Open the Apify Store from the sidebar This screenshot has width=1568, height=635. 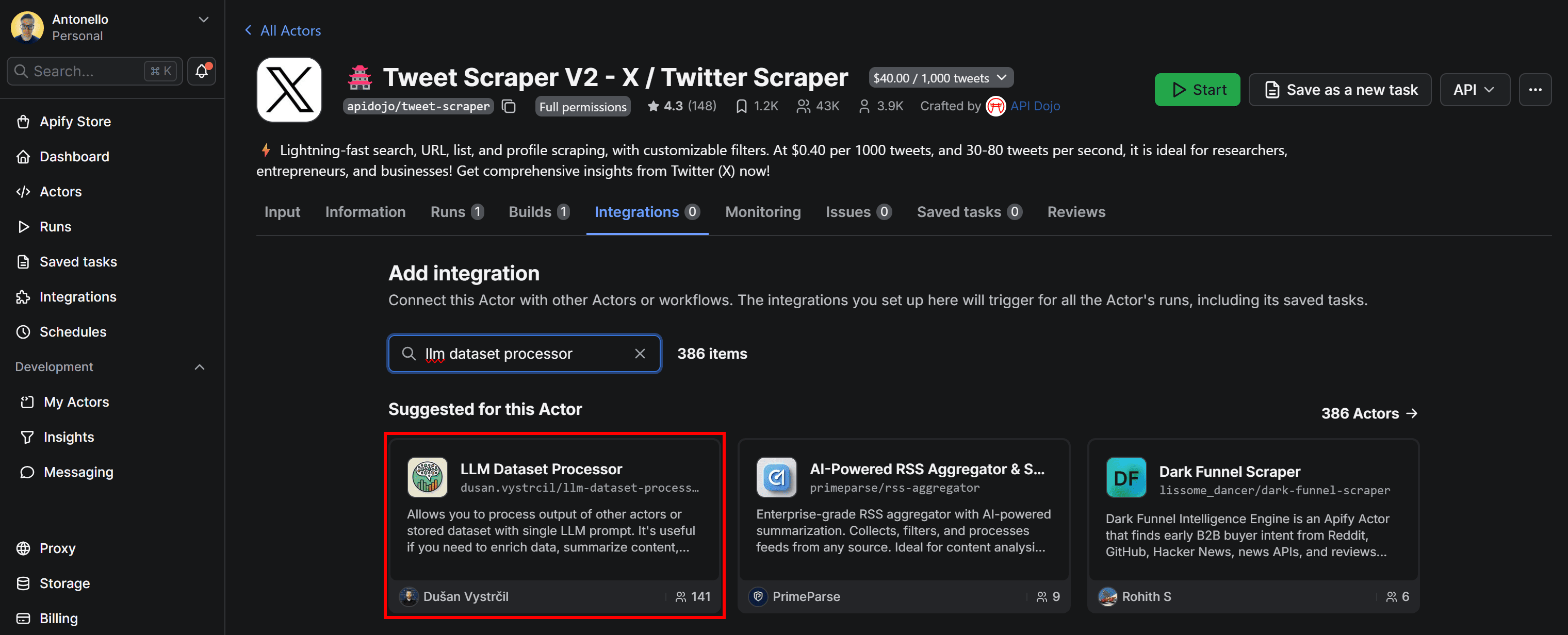coord(74,121)
